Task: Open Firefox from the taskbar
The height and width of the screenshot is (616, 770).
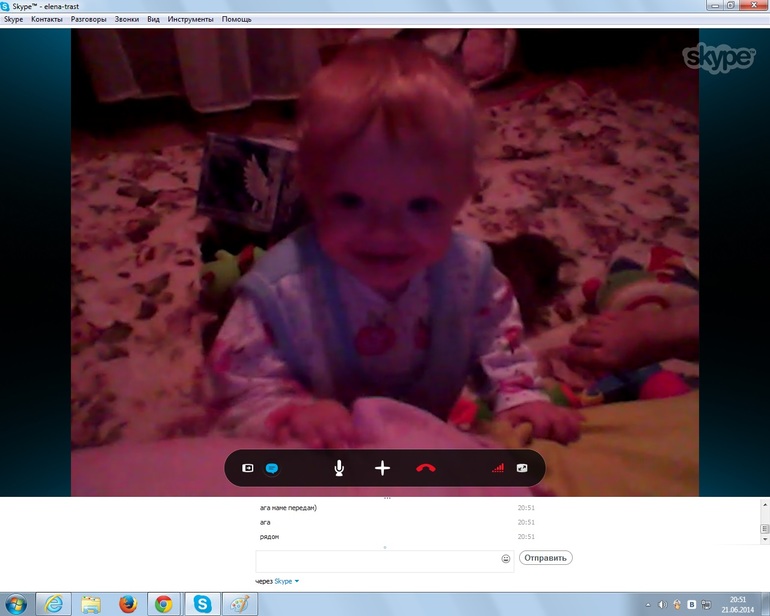Action: (127, 604)
